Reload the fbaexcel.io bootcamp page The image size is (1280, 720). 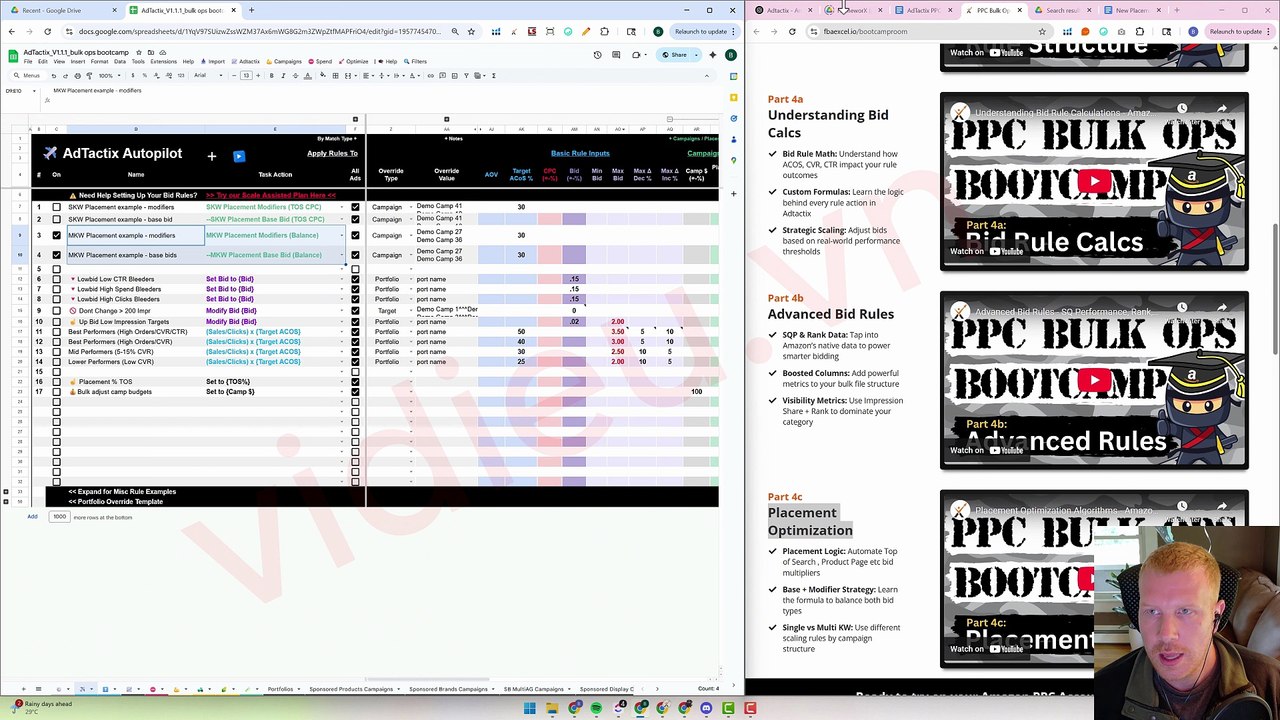pyautogui.click(x=792, y=31)
